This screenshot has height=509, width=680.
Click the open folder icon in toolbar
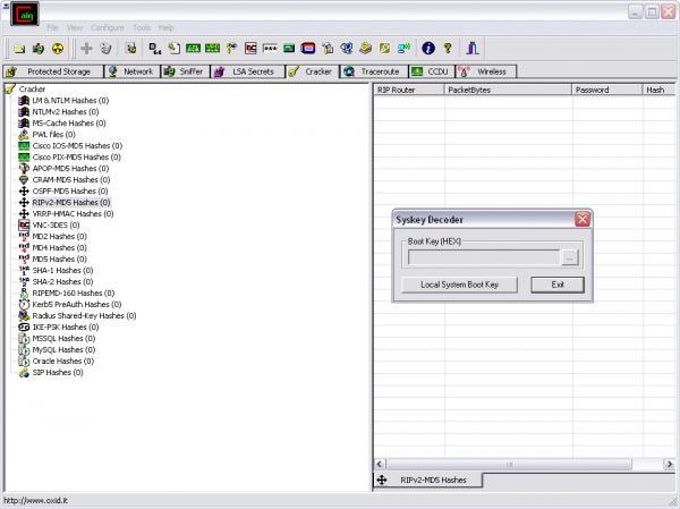(19, 49)
